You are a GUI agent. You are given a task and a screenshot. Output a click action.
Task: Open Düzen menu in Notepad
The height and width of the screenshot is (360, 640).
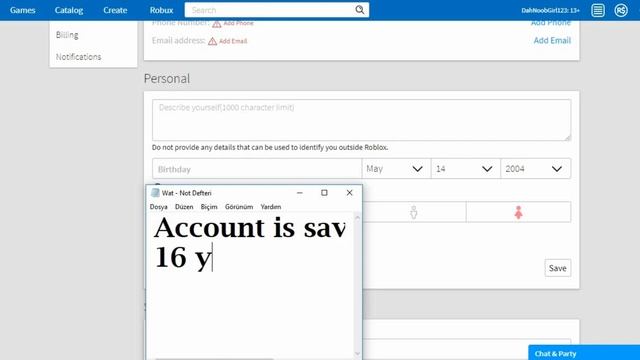(184, 207)
